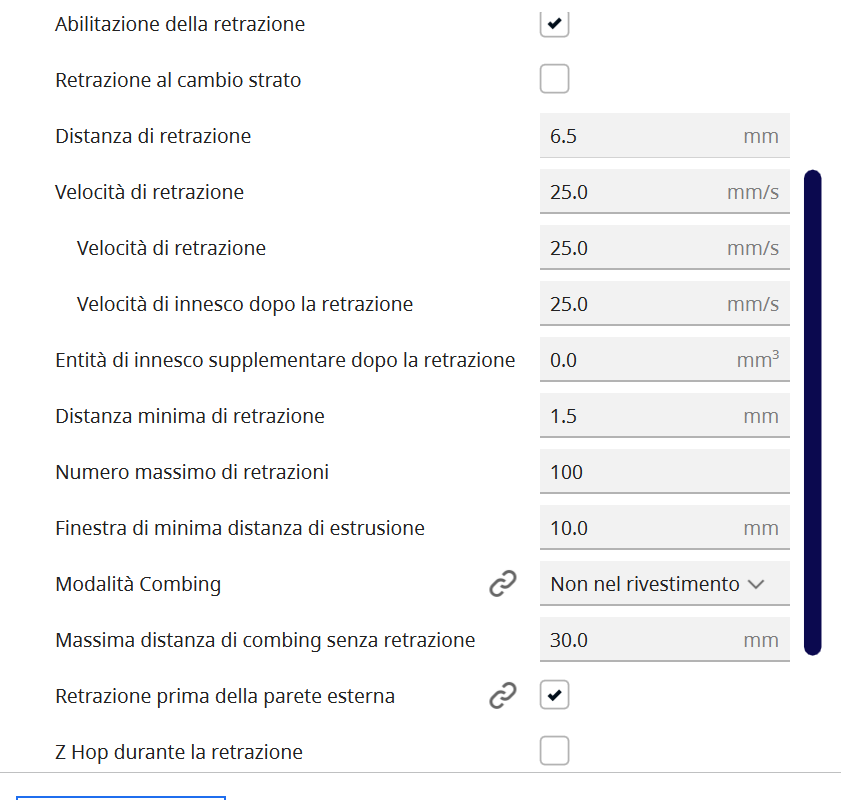Click Finestra di minima distanza di estrusione field

(x=640, y=529)
